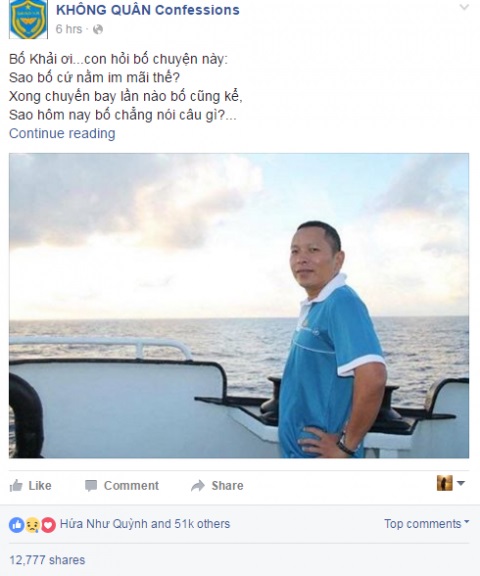Click the blue Like reaction icon

(x=17, y=525)
